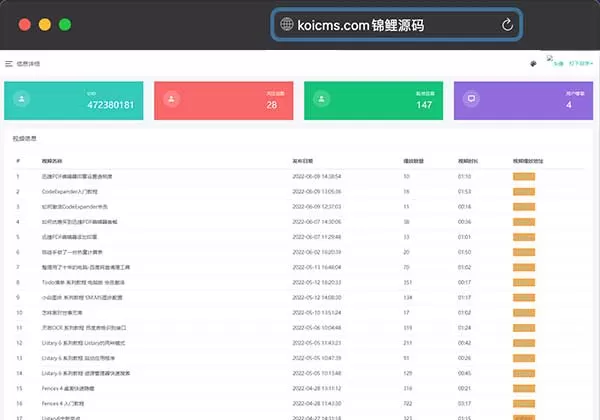The height and width of the screenshot is (420, 600).
Task: Open the user account dropdown at top right
Action: [x=580, y=63]
